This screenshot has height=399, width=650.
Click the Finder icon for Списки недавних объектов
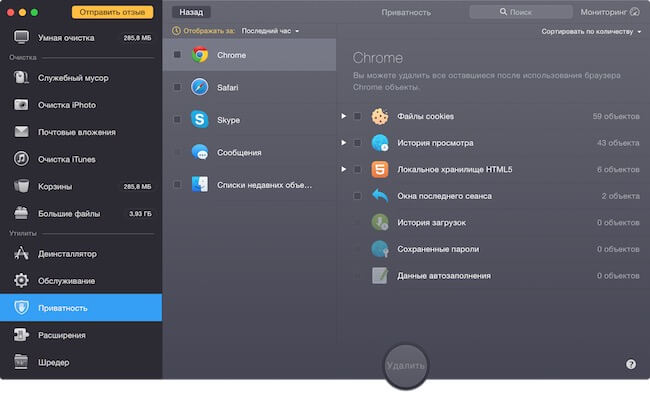point(200,184)
